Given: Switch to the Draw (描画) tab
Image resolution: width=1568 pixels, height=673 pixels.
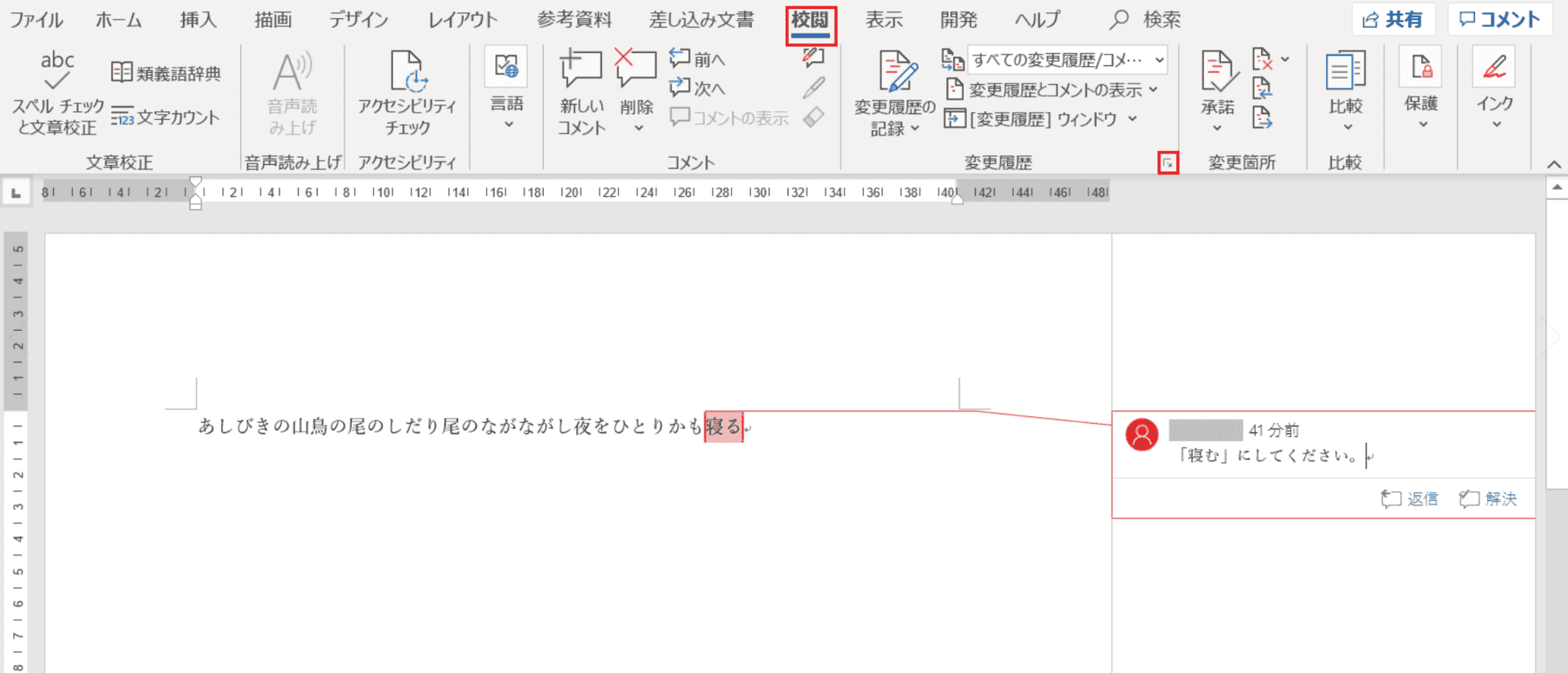Looking at the screenshot, I should [273, 20].
